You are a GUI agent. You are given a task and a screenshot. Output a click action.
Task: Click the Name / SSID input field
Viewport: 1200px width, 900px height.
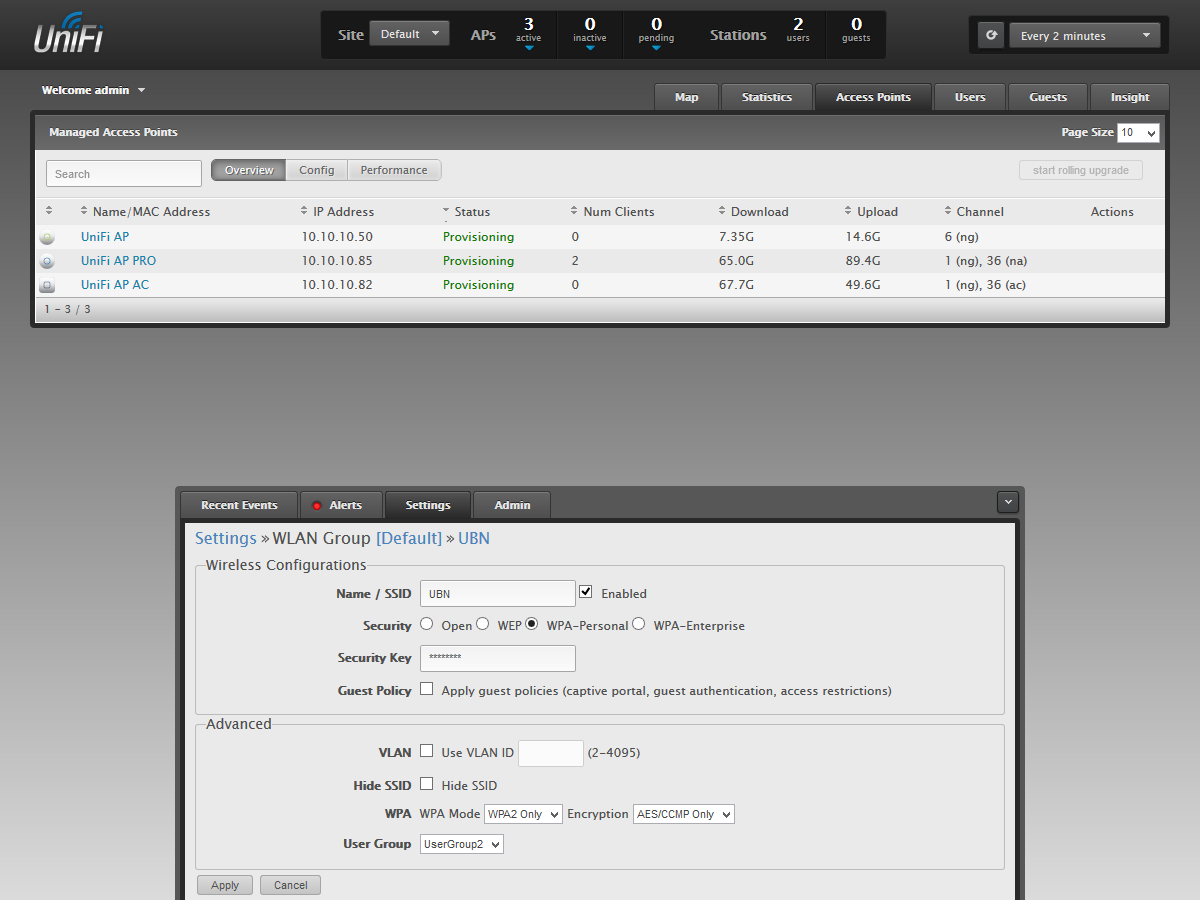(498, 593)
